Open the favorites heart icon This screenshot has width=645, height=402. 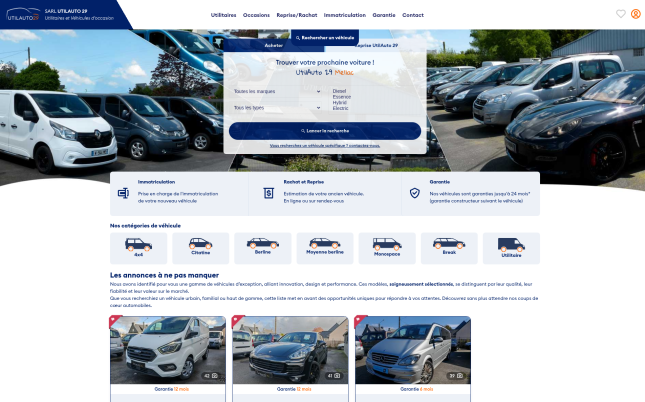620,14
